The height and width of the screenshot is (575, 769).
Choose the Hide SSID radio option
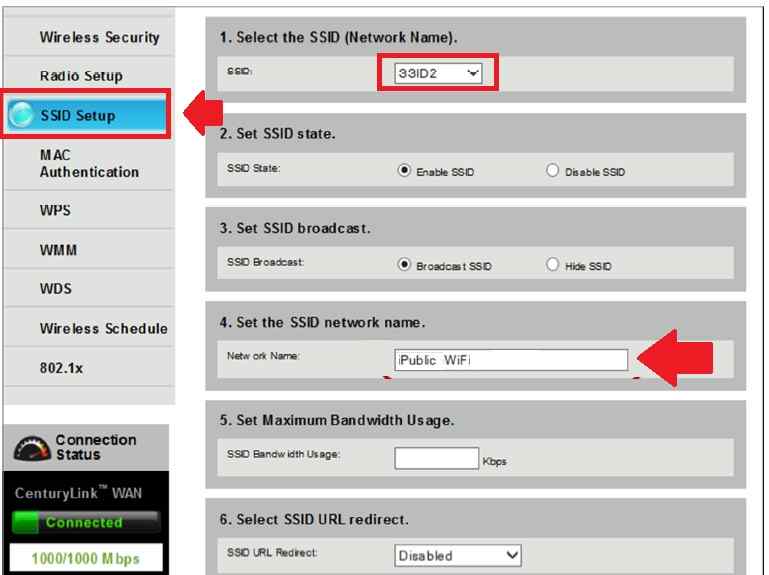coord(553,265)
